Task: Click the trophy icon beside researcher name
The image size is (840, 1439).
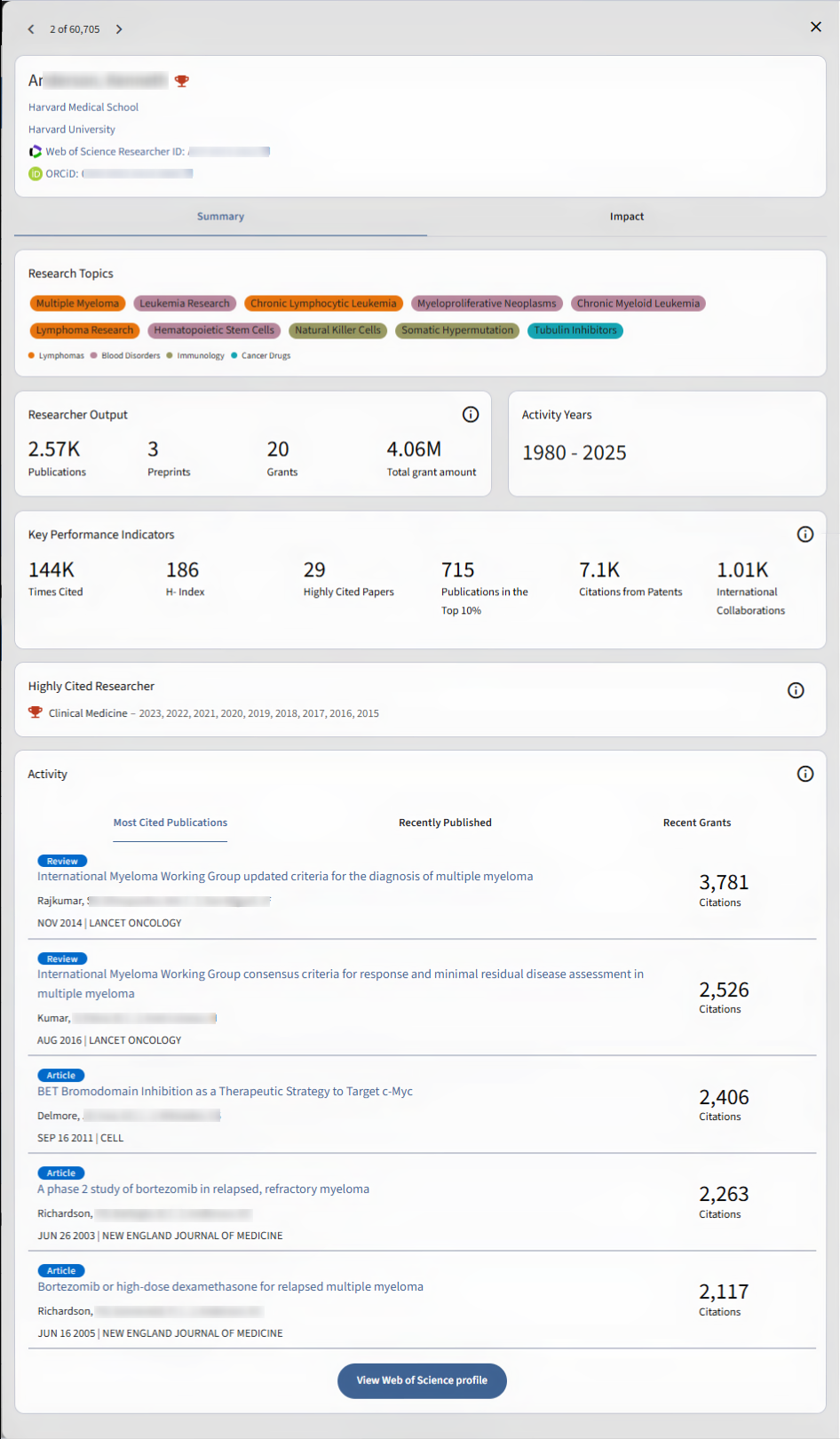Action: point(182,81)
